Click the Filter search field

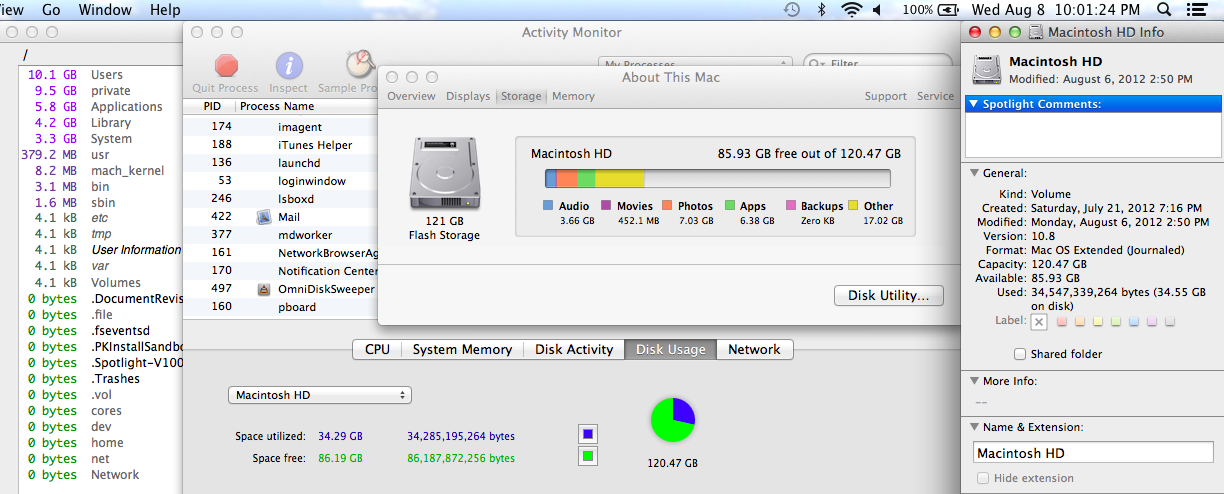point(876,64)
